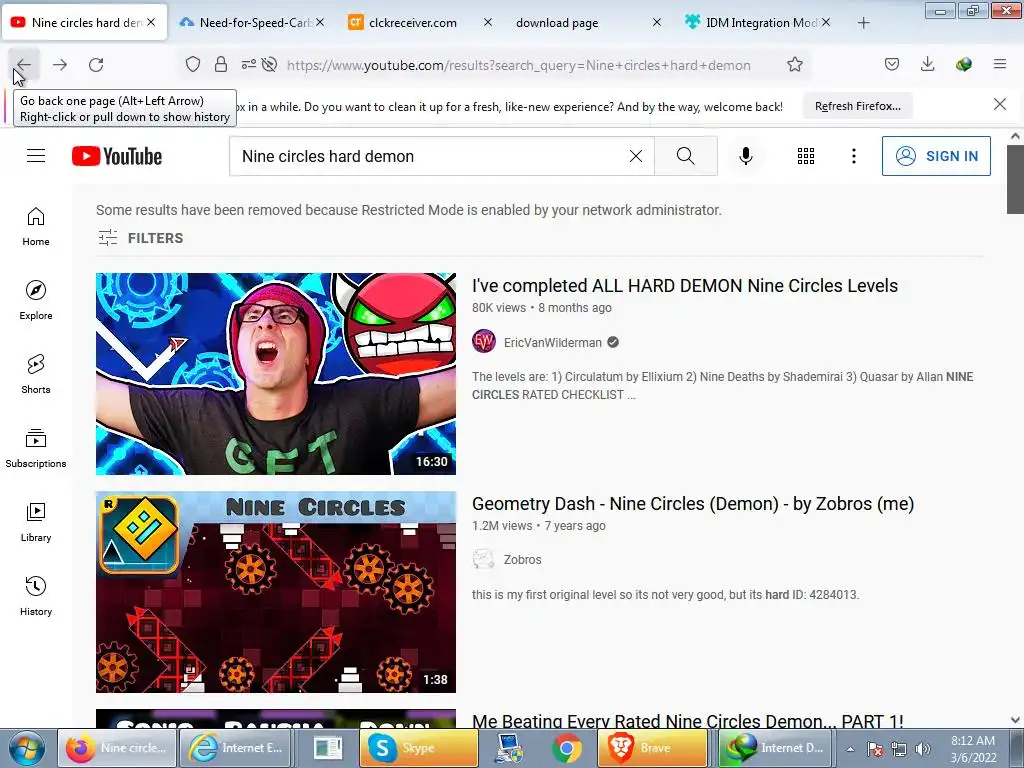Click the Refresh Firefox button

(x=857, y=106)
